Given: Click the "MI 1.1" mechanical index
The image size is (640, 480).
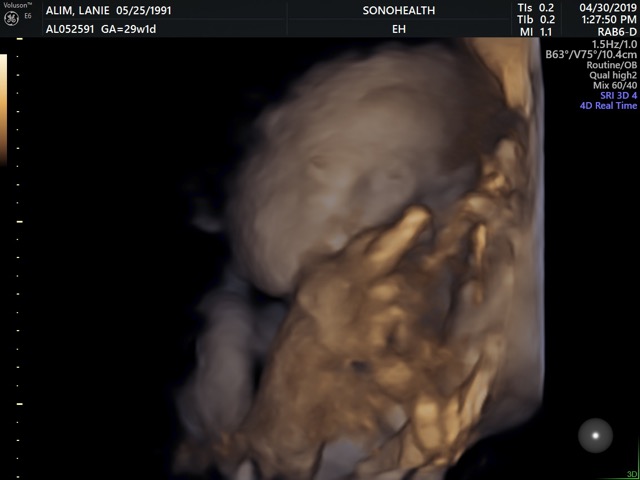Looking at the screenshot, I should pos(537,31).
